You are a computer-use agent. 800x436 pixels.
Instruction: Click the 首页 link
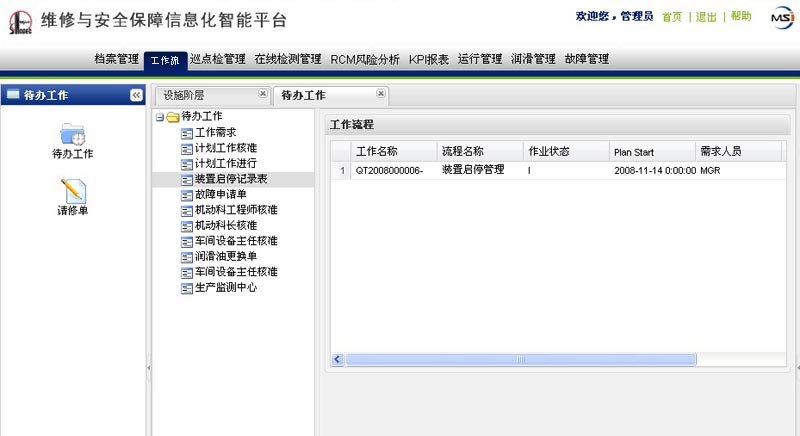[x=672, y=17]
